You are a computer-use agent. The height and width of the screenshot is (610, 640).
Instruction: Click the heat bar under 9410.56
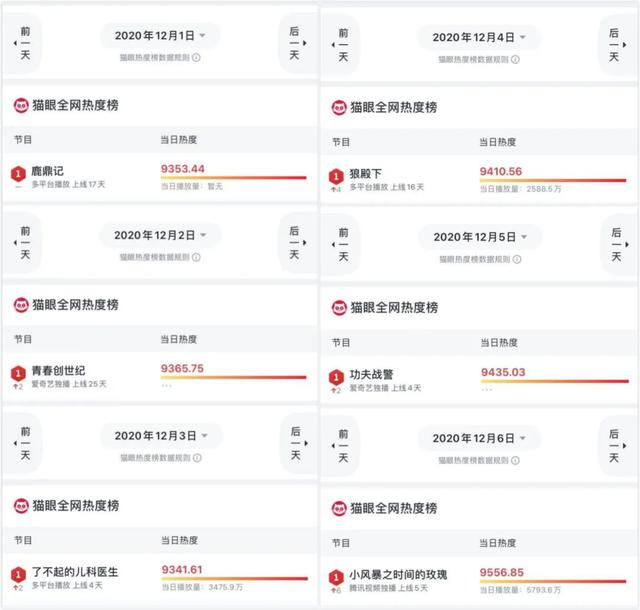click(553, 180)
